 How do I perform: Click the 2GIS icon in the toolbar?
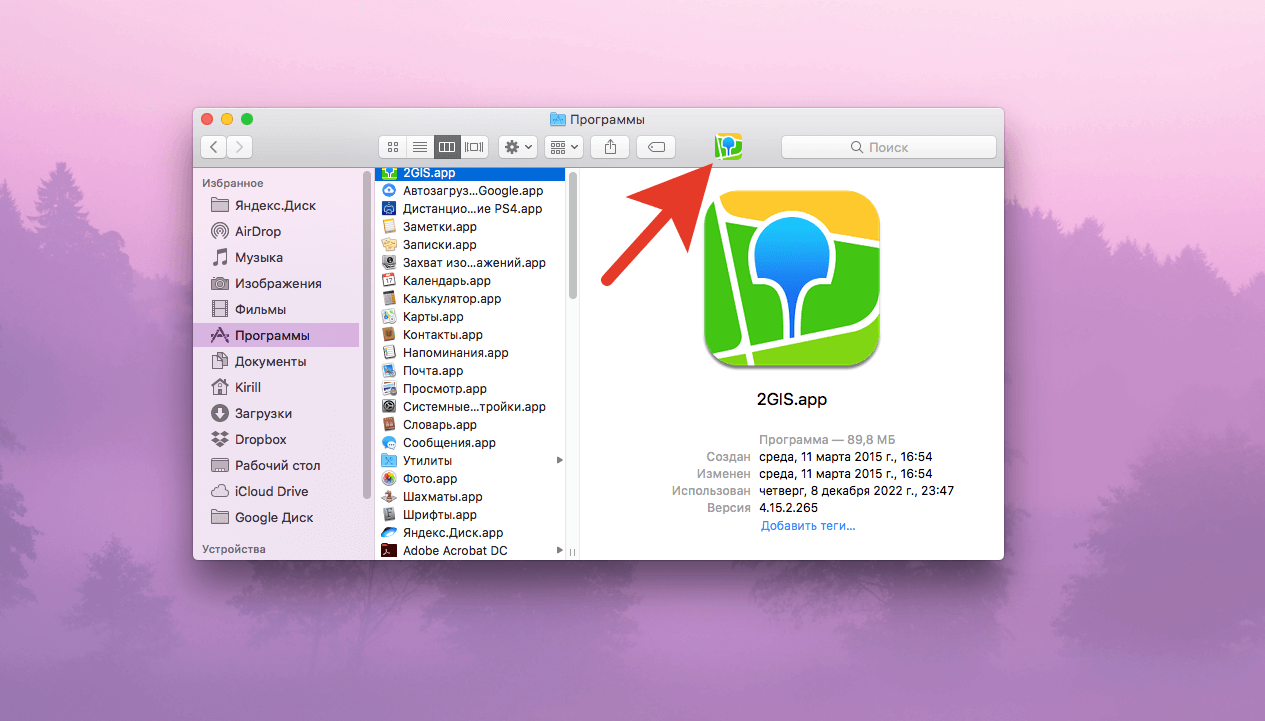728,147
